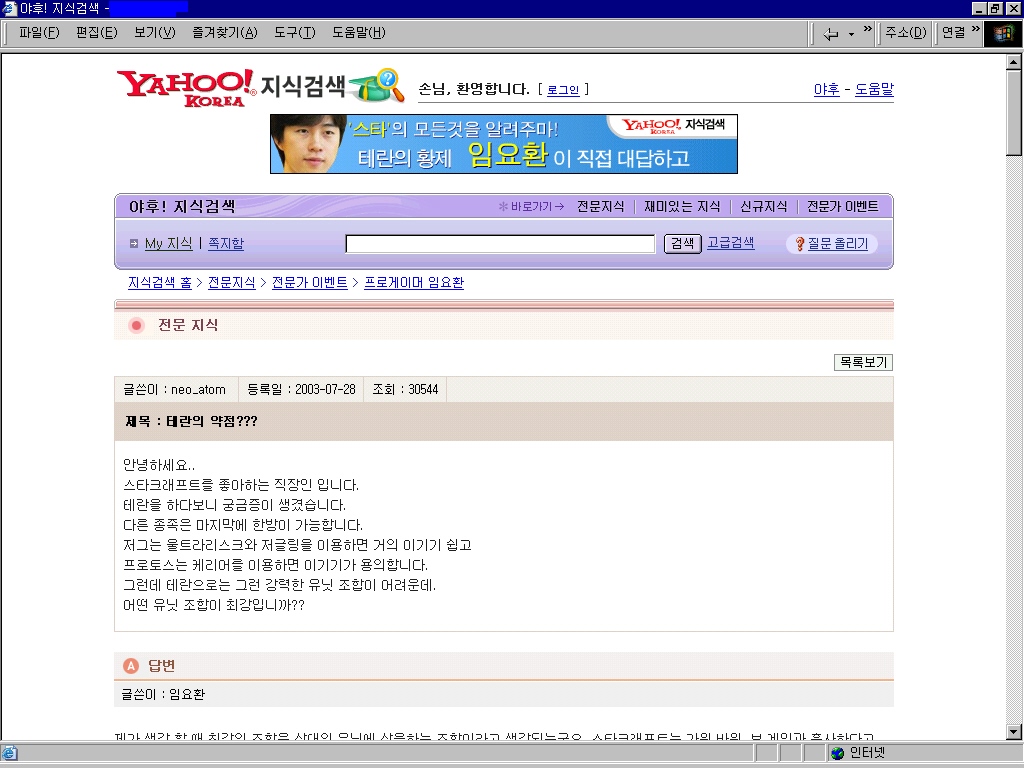Click the red circle icon beside 전문 지식
The image size is (1024, 768).
tap(136, 325)
